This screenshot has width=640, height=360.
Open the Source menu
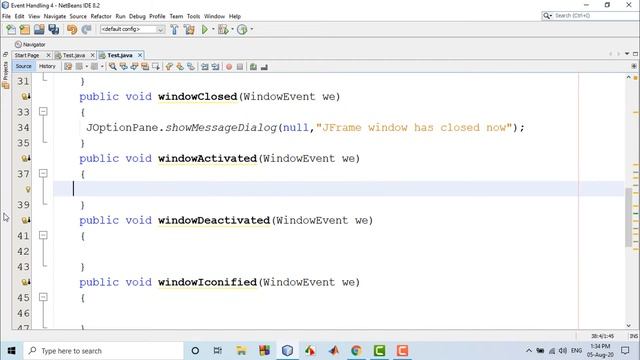pos(78,16)
